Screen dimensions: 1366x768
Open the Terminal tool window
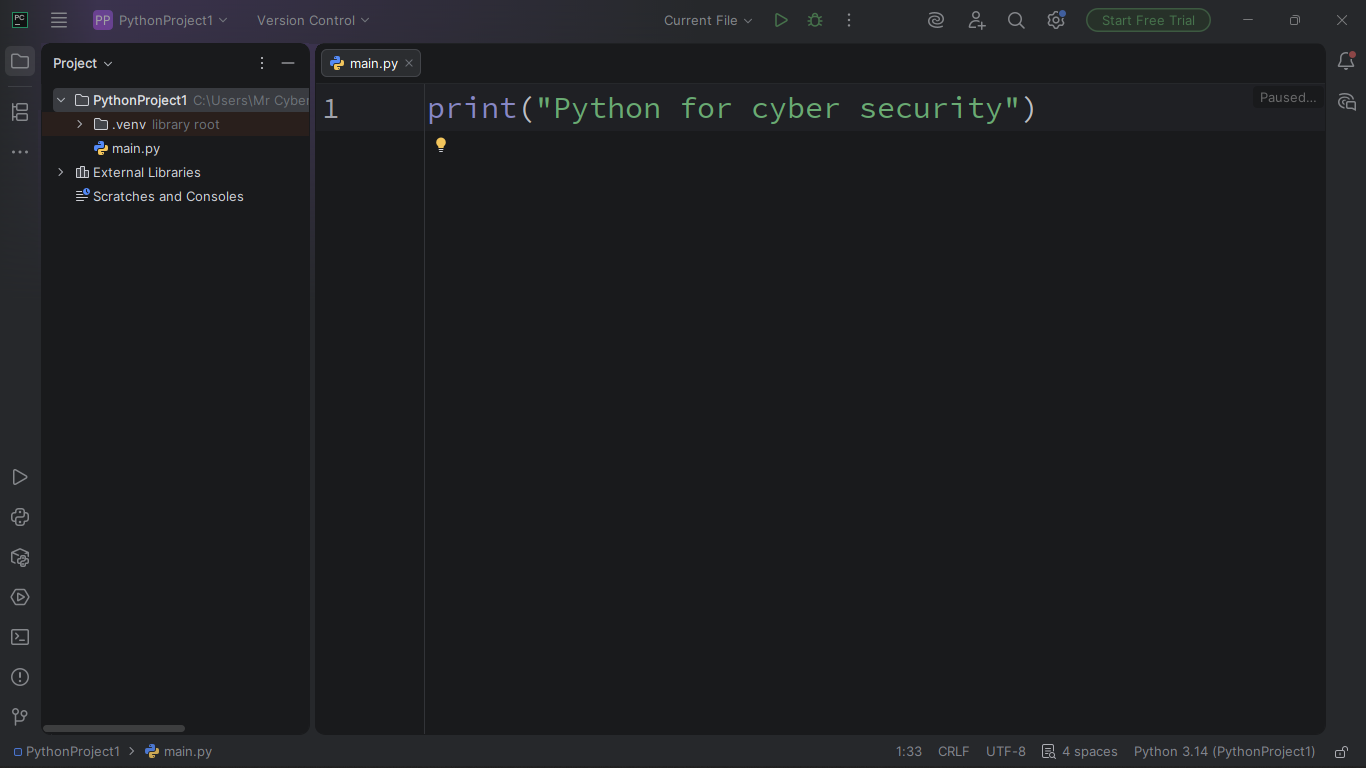pyautogui.click(x=20, y=637)
